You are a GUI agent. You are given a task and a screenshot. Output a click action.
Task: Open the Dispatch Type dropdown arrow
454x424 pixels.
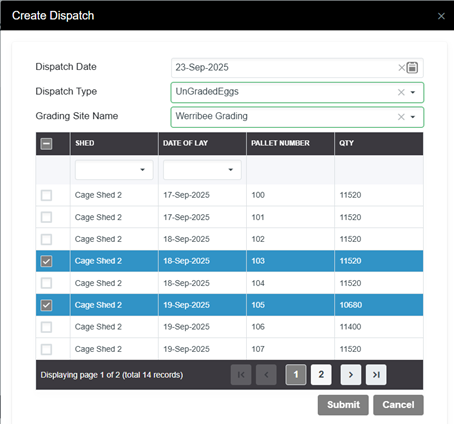[x=413, y=92]
